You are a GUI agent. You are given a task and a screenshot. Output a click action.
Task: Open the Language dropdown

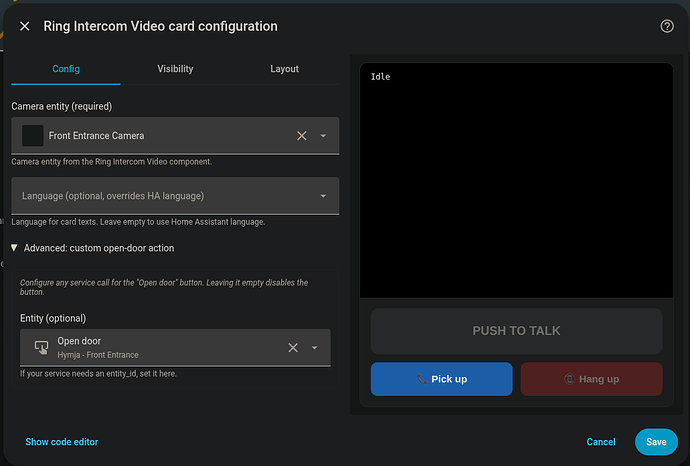(x=175, y=196)
